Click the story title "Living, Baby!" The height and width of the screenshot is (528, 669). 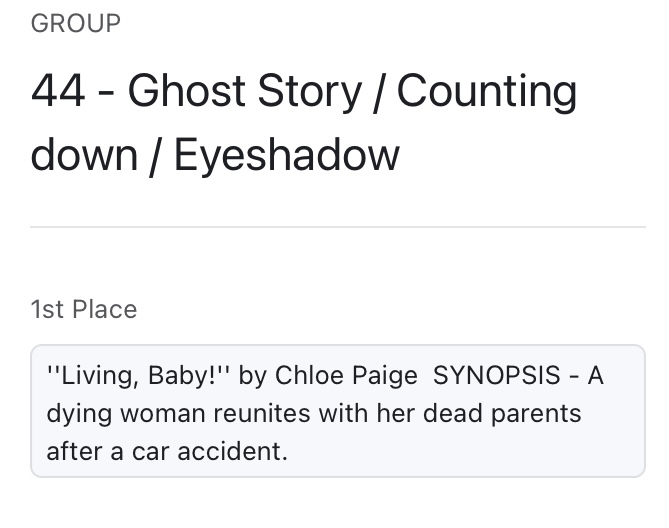pos(140,375)
